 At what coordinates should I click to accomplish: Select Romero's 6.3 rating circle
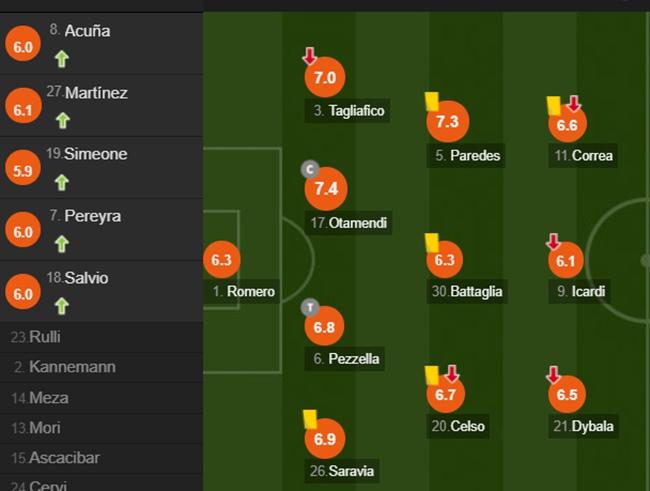(x=221, y=260)
